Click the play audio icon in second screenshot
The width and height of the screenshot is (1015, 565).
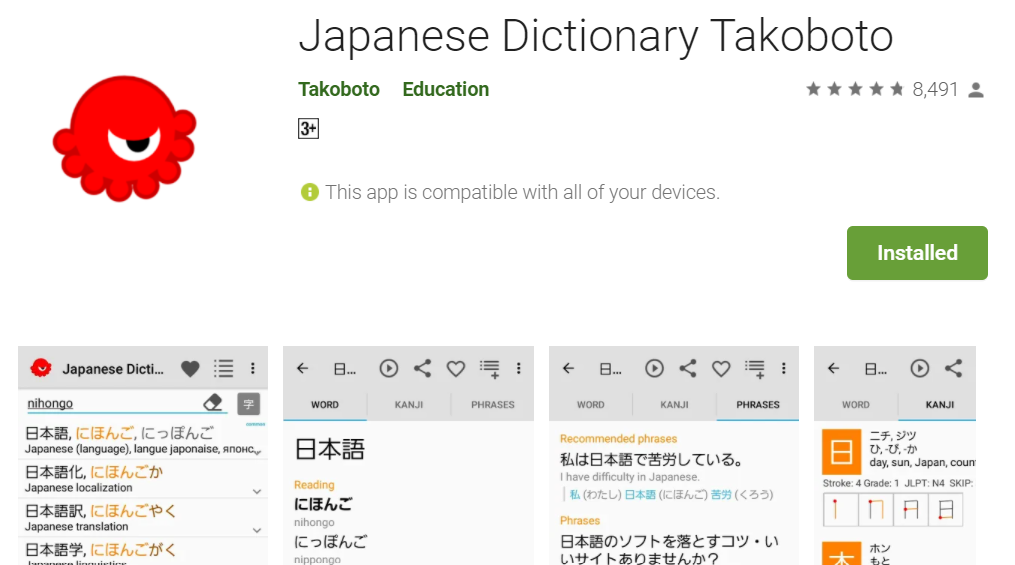(x=388, y=369)
